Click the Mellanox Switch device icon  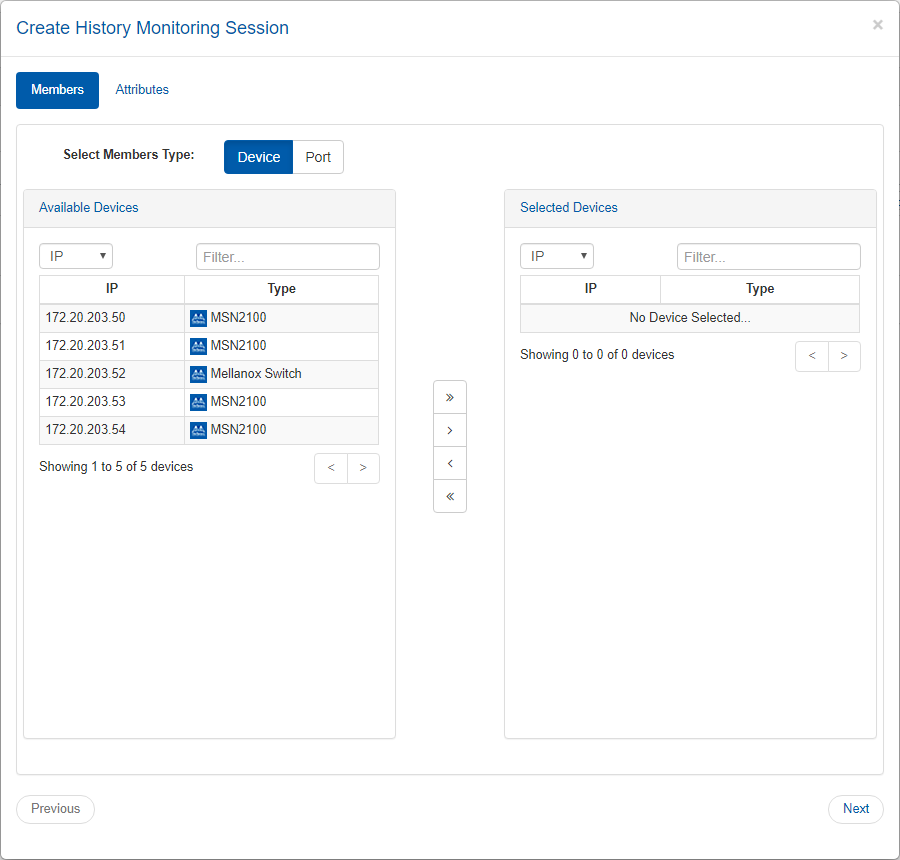(x=198, y=374)
